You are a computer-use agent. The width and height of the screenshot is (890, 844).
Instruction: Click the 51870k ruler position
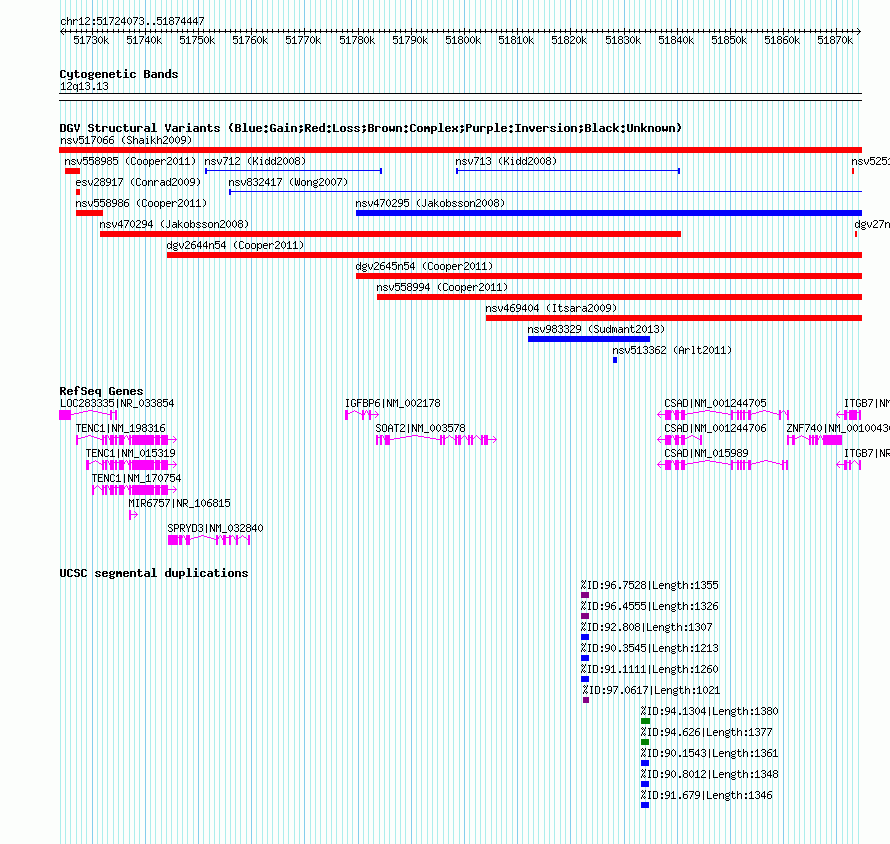tap(835, 40)
